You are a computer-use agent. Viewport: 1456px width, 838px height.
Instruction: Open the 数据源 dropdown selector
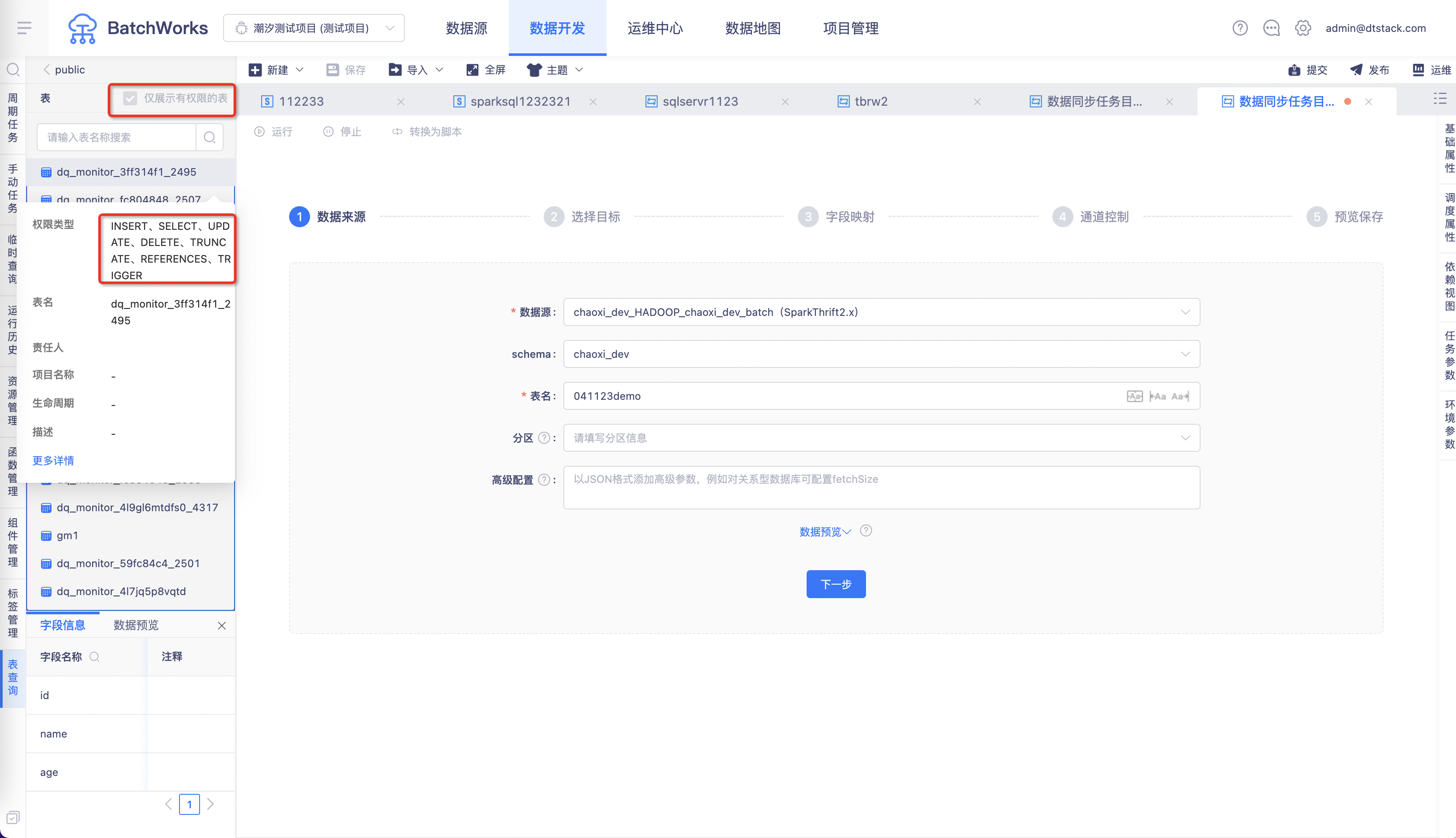881,312
